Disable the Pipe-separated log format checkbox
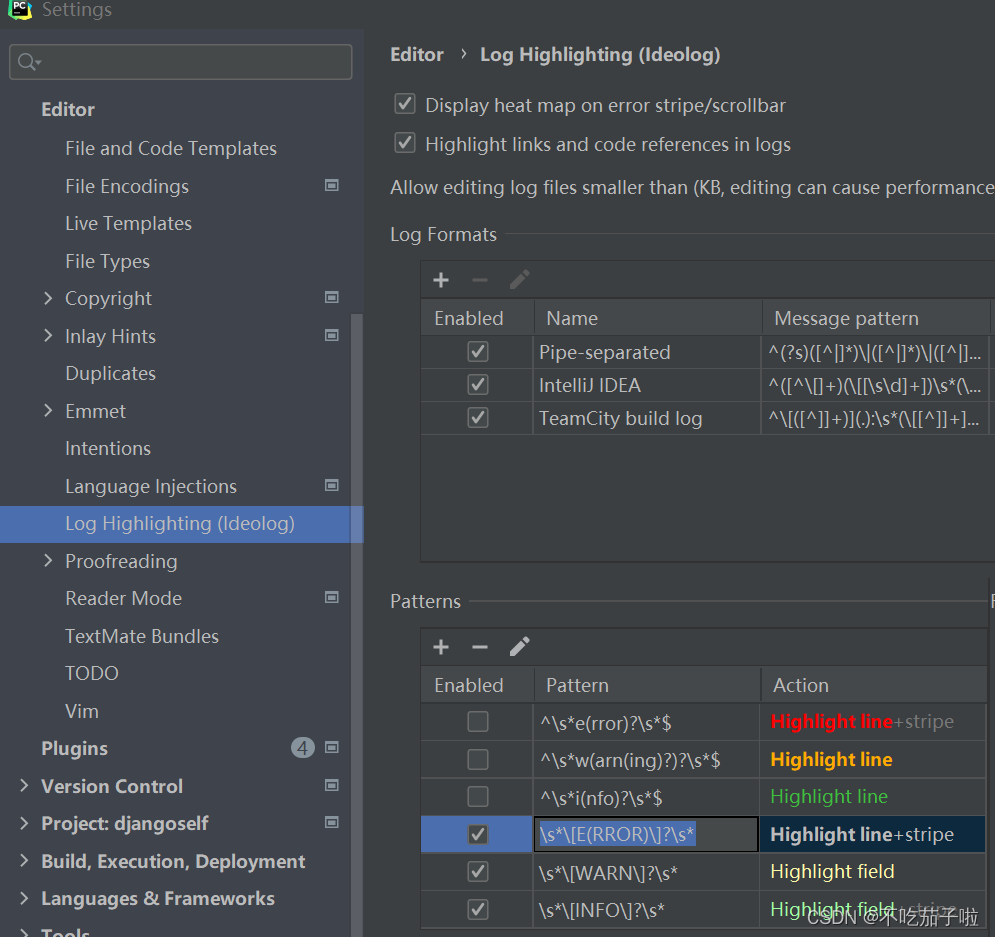The image size is (995, 937). [478, 351]
